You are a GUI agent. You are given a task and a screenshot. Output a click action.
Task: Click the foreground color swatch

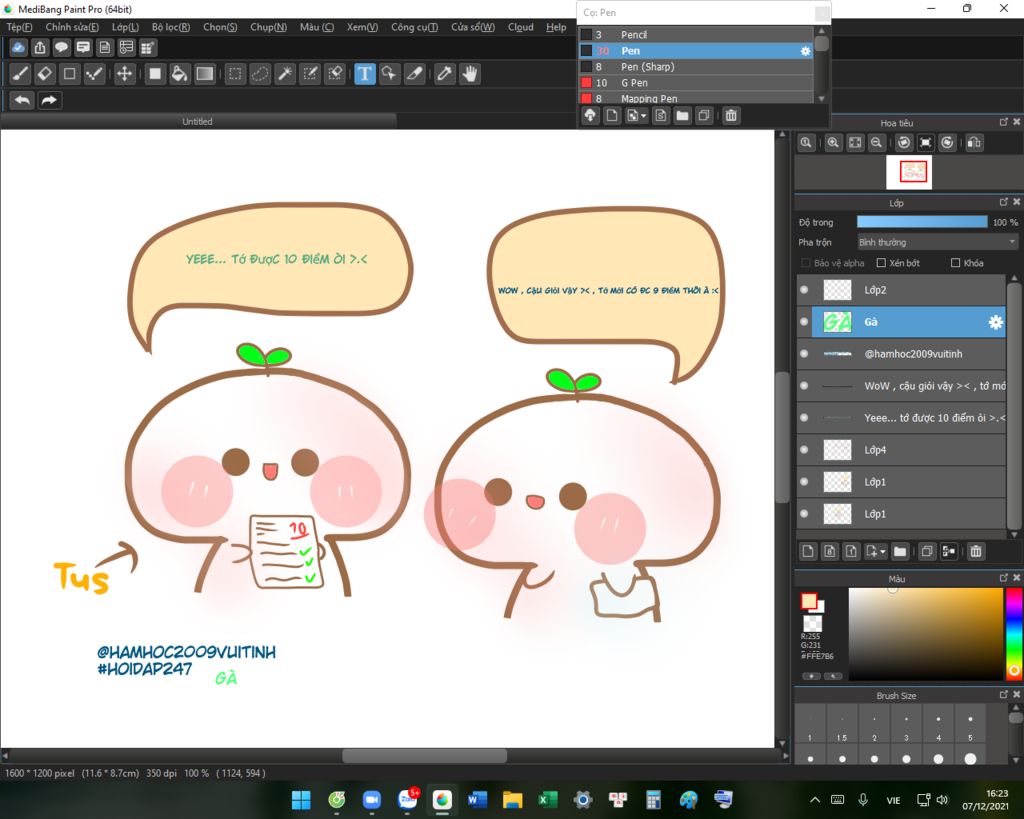coord(808,601)
